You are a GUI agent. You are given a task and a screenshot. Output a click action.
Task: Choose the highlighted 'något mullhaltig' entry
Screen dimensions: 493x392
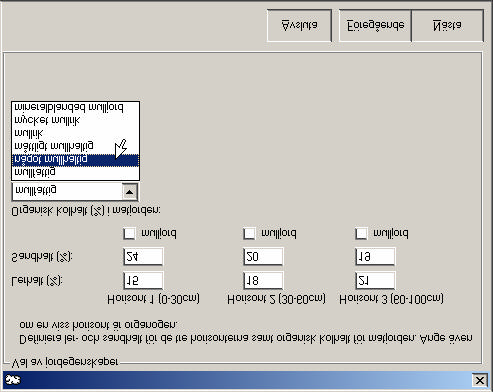[75, 160]
